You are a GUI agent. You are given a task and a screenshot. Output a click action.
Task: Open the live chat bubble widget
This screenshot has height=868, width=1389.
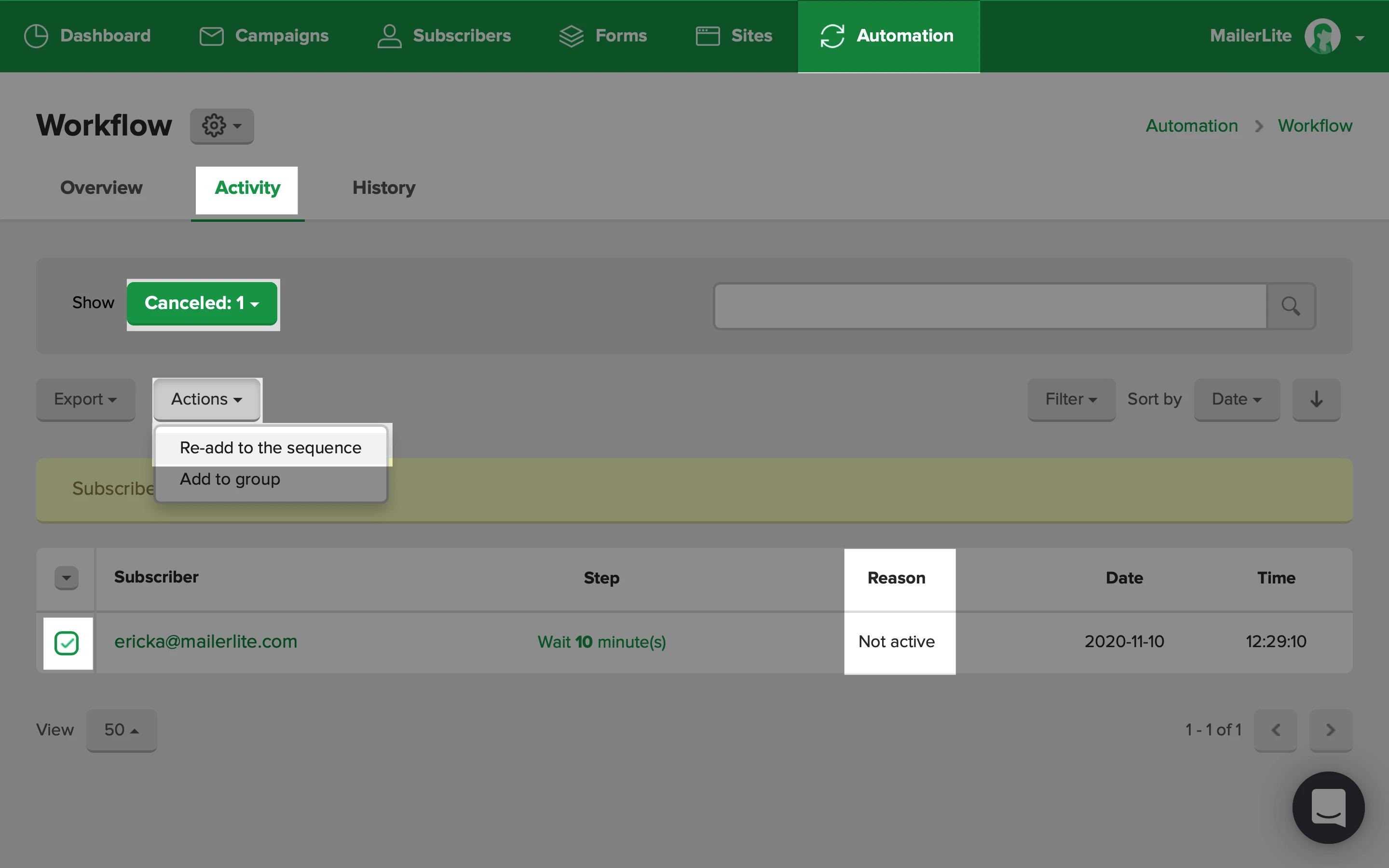(x=1328, y=807)
